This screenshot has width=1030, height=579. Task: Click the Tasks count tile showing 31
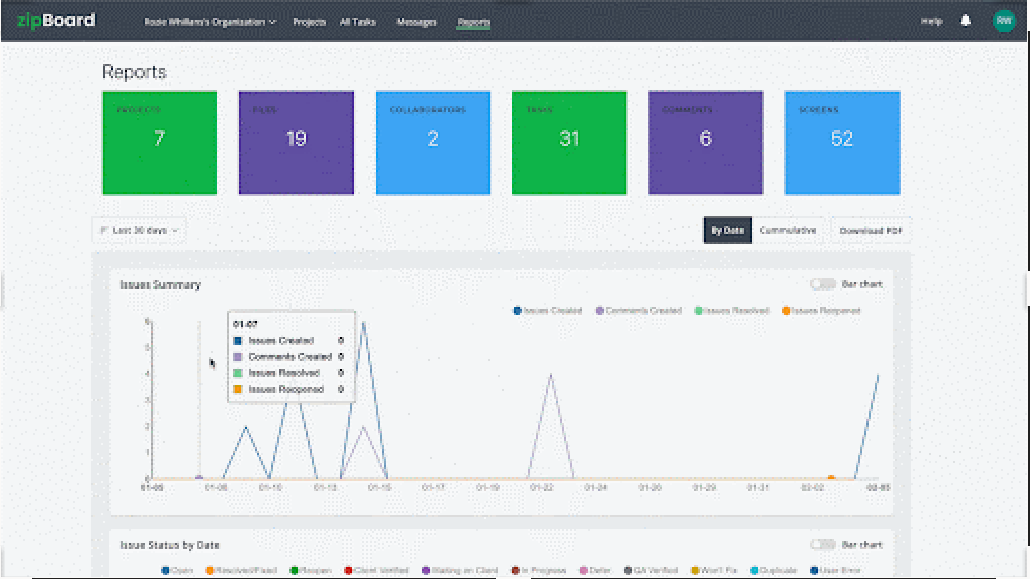tap(569, 142)
